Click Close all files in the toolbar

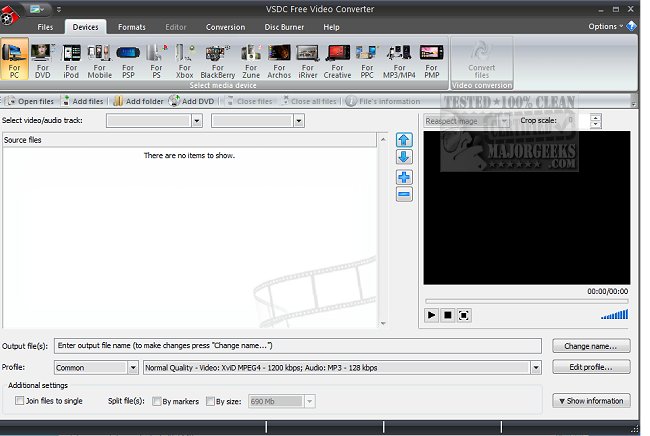(309, 101)
